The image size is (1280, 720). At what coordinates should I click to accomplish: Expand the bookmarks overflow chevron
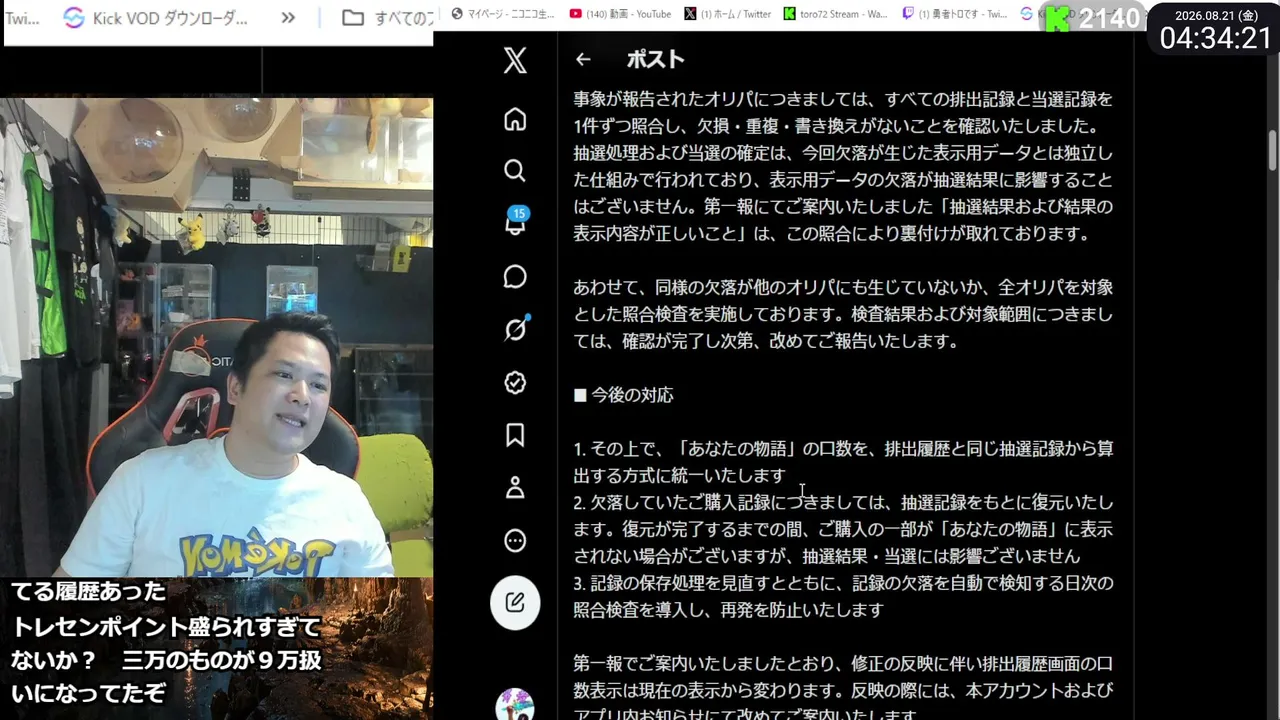click(288, 18)
